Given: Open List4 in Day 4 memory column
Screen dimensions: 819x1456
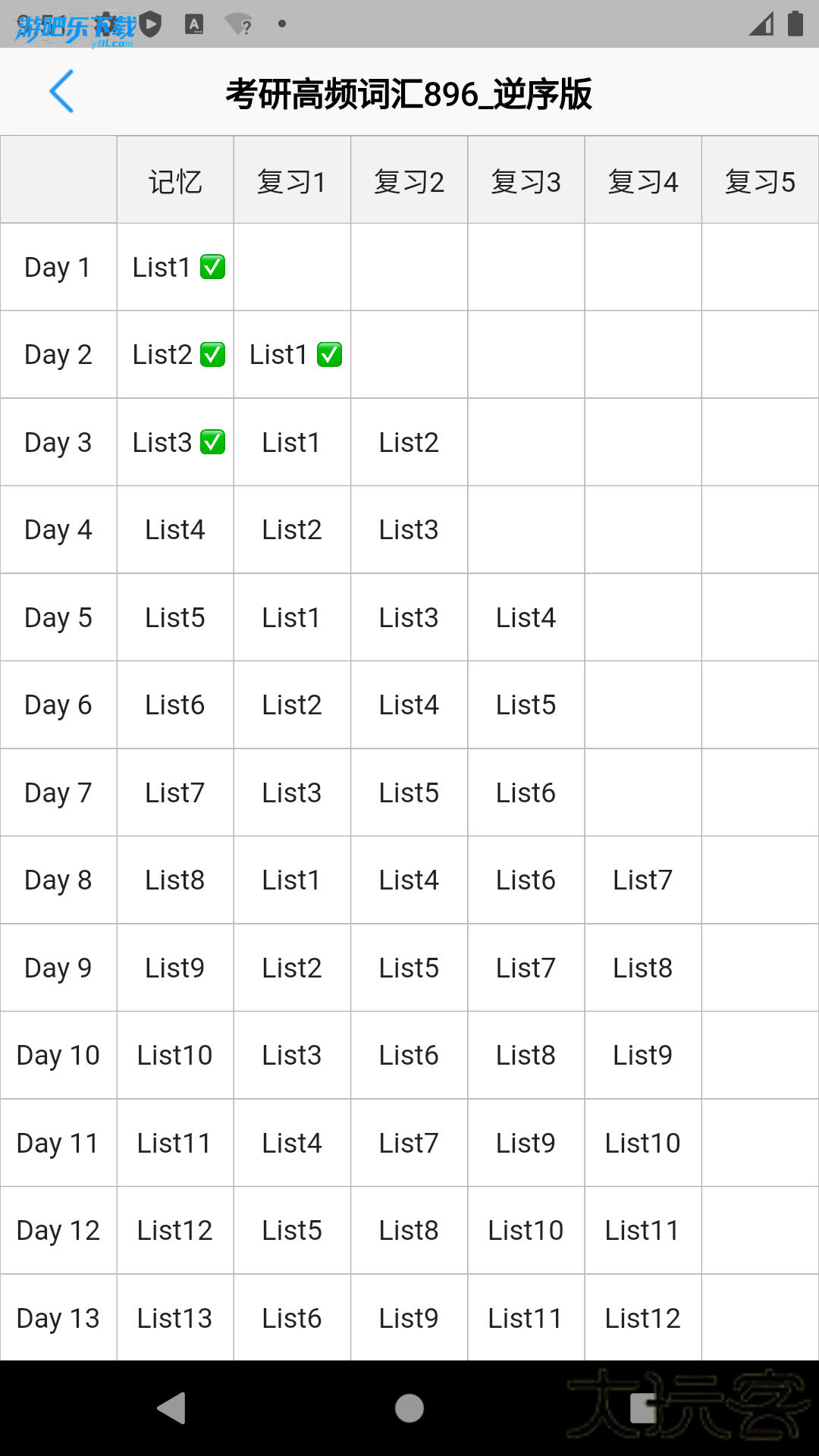Looking at the screenshot, I should (x=175, y=529).
